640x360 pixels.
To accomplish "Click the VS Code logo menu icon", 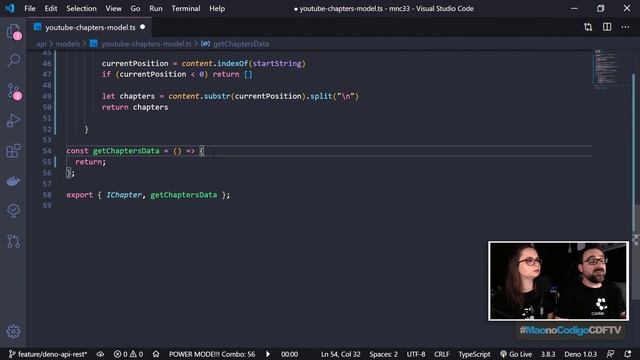I will (9, 8).
